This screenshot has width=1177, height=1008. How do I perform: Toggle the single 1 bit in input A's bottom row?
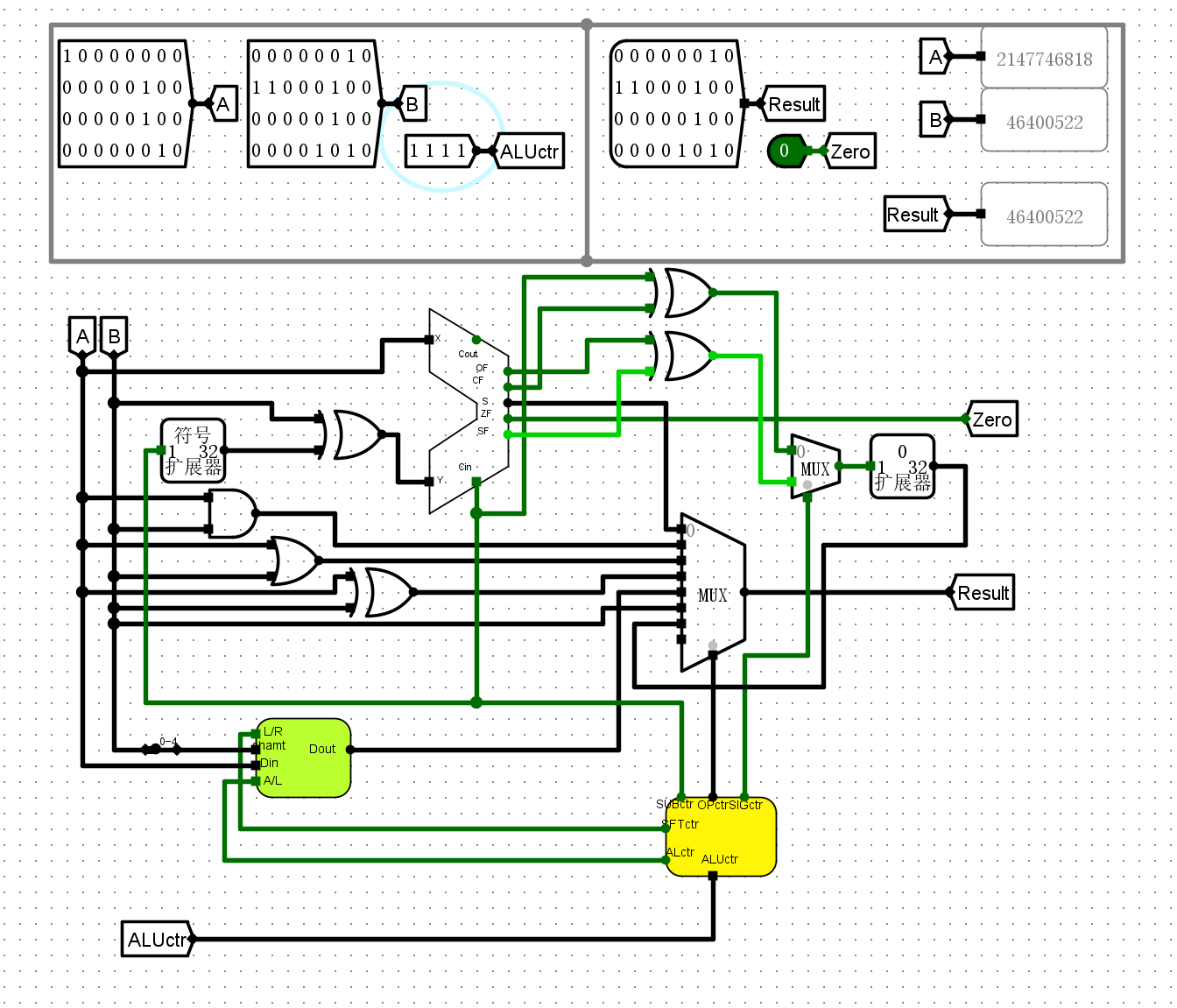tap(163, 151)
